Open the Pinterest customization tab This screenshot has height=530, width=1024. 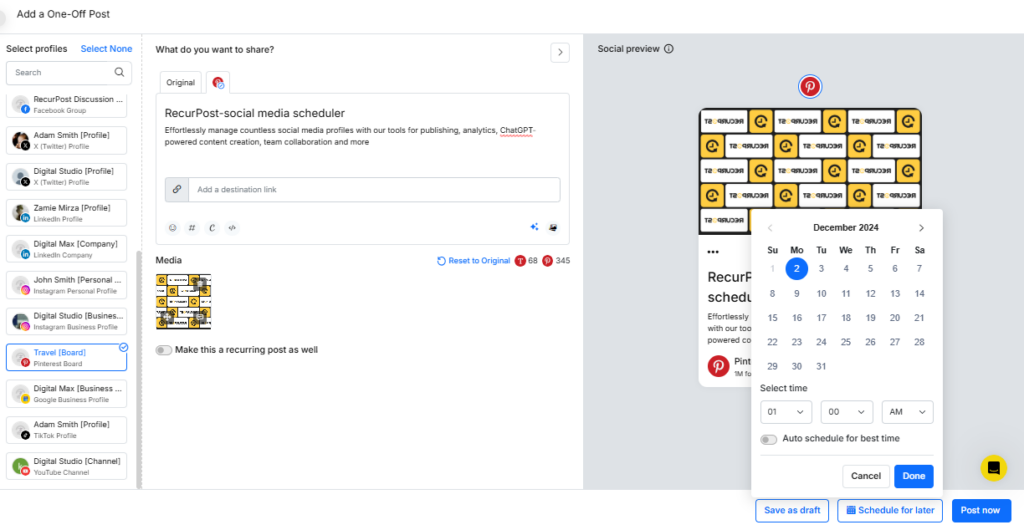tap(218, 82)
